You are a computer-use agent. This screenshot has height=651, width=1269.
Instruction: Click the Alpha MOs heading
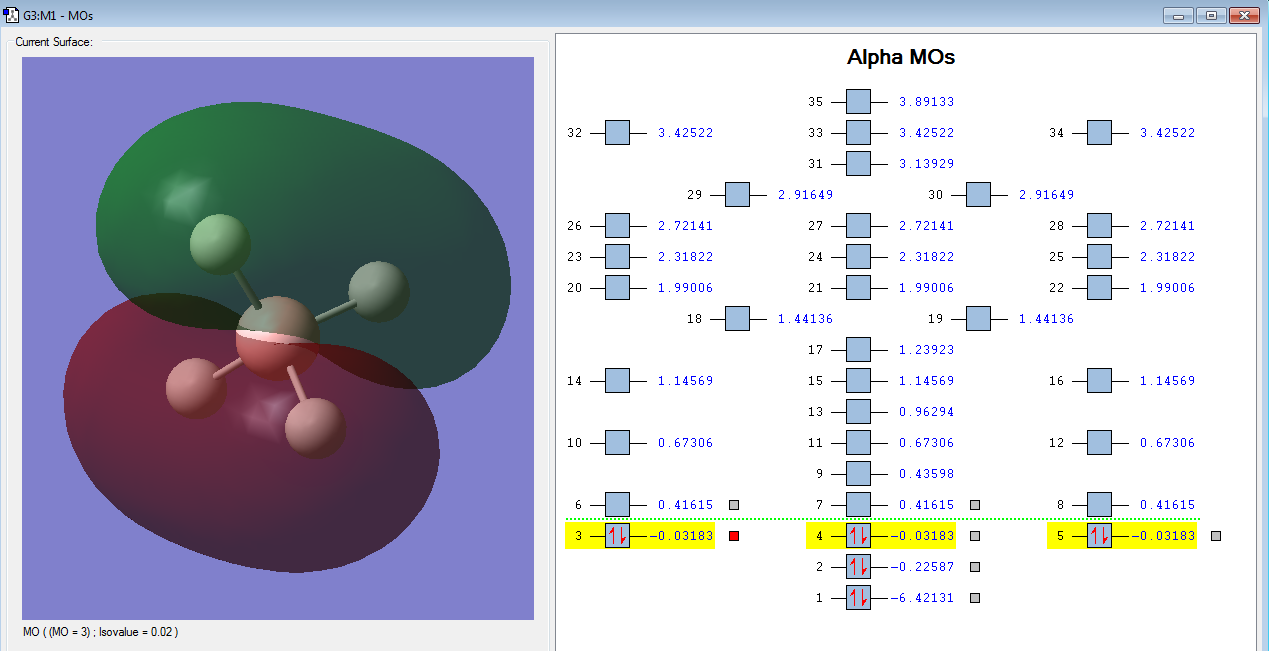(x=901, y=57)
